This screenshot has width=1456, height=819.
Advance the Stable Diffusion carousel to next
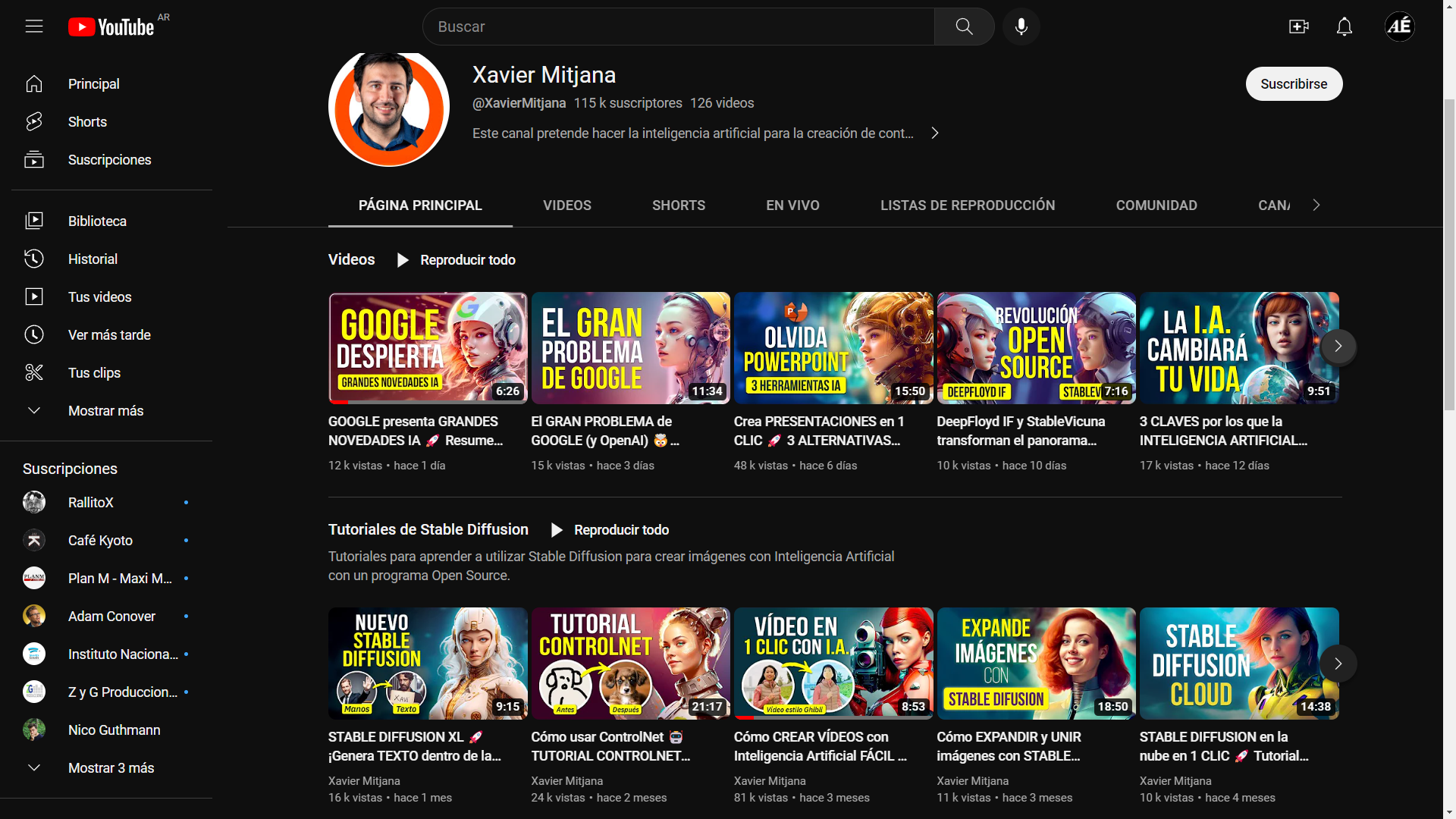(x=1338, y=664)
